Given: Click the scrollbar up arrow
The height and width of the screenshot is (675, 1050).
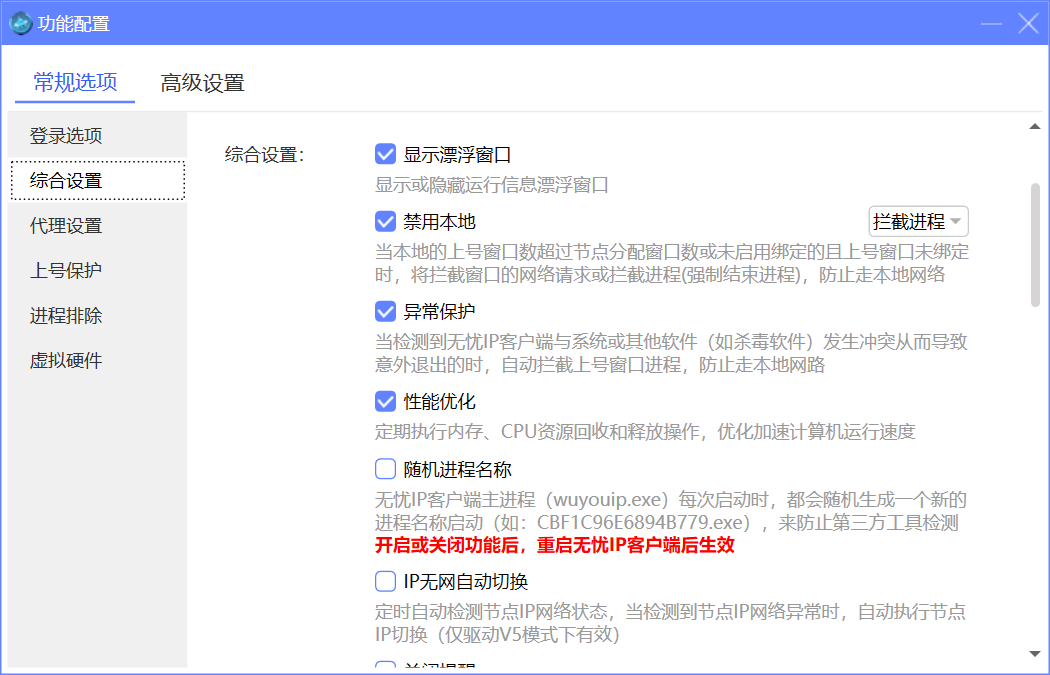Looking at the screenshot, I should tap(1035, 127).
